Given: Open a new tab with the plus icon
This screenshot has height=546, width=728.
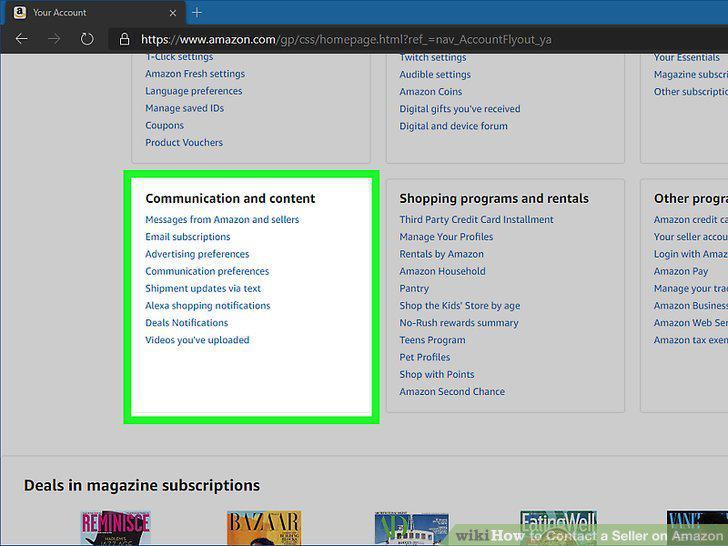Looking at the screenshot, I should coord(197,13).
